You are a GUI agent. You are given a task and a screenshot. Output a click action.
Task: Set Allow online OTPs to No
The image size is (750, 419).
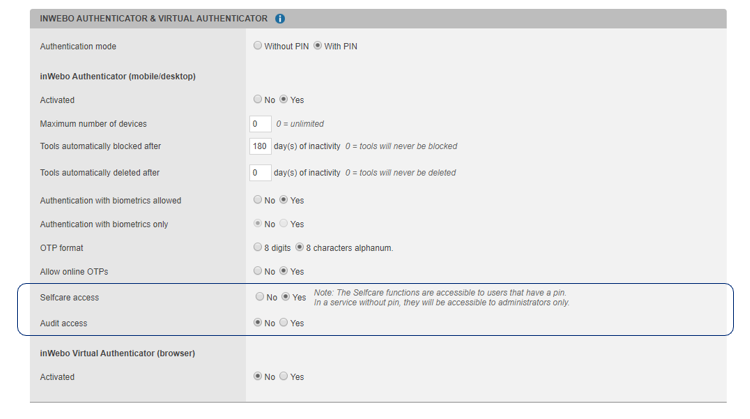tap(258, 271)
